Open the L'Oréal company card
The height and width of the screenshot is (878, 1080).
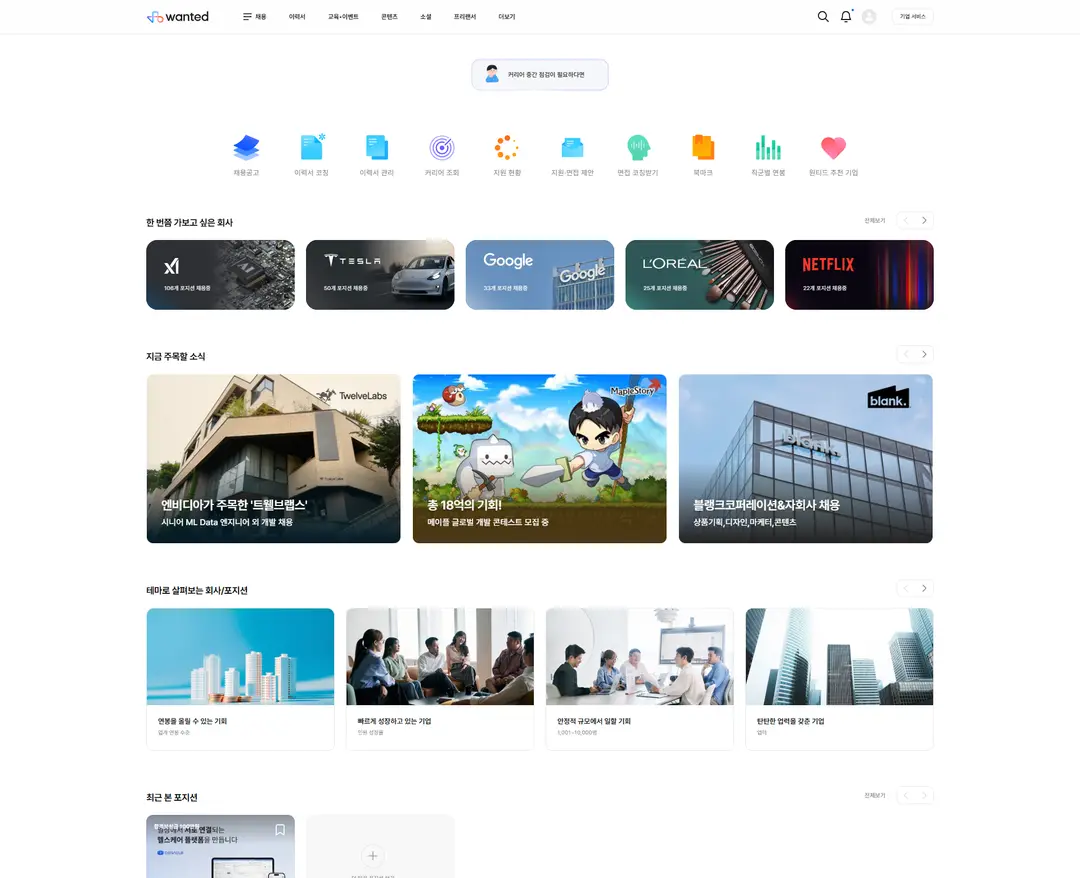[700, 275]
